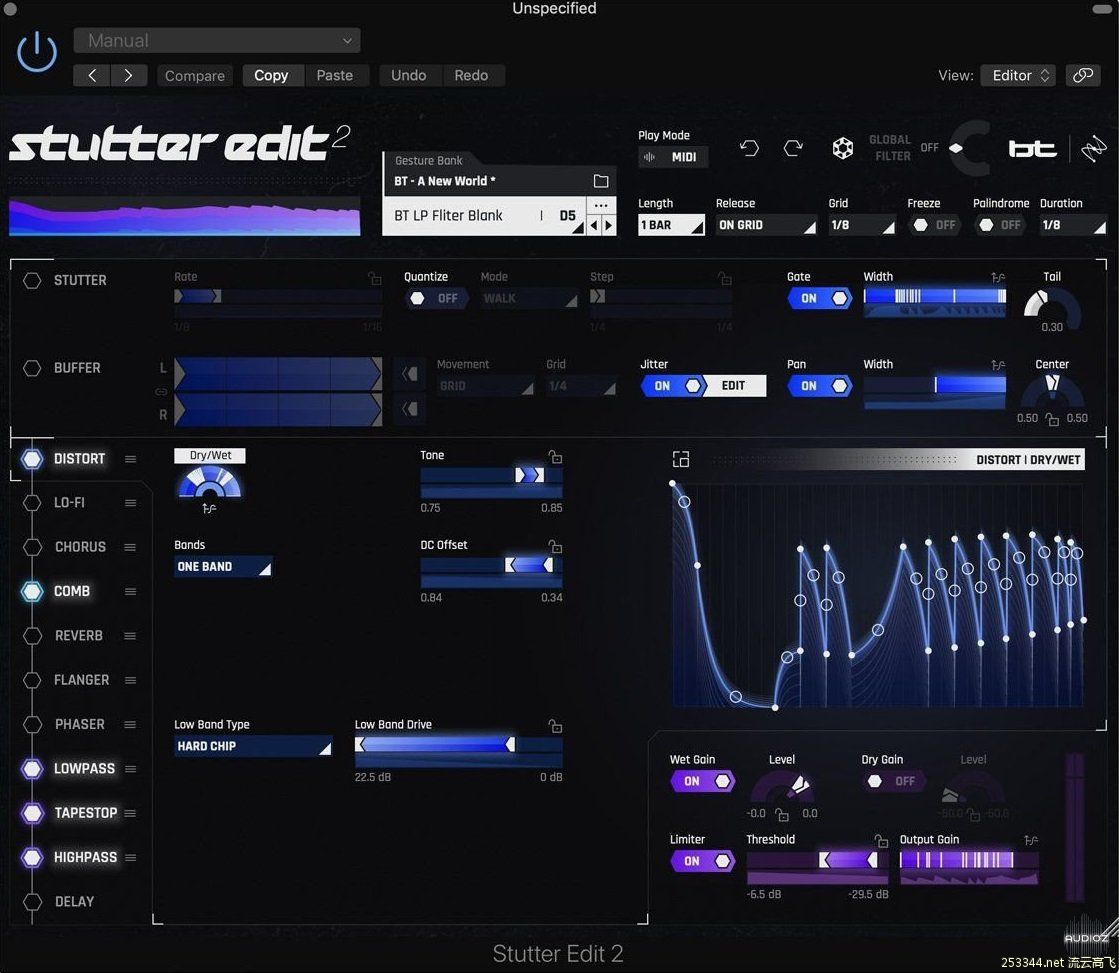Click the Paste button
Image resolution: width=1119 pixels, height=973 pixels.
pos(335,75)
